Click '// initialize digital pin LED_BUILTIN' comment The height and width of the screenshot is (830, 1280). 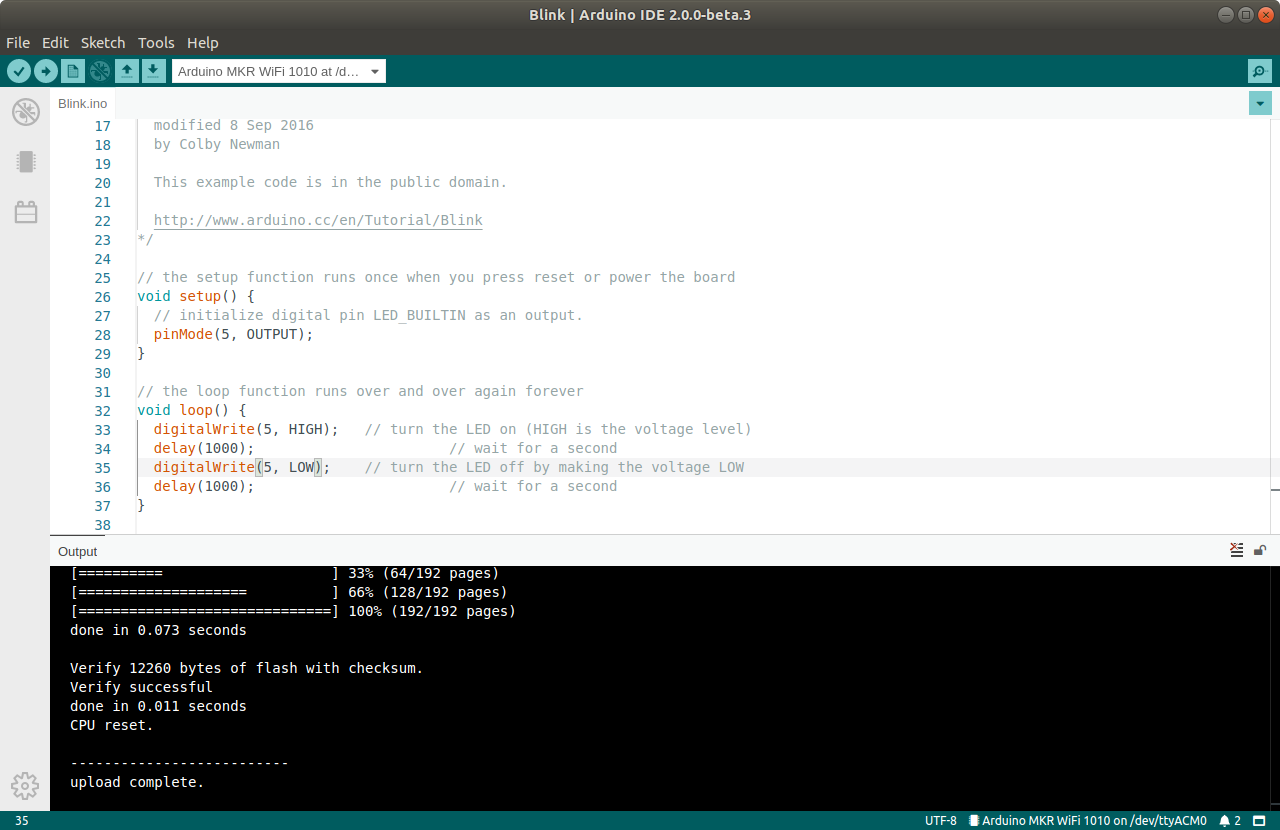click(x=368, y=315)
